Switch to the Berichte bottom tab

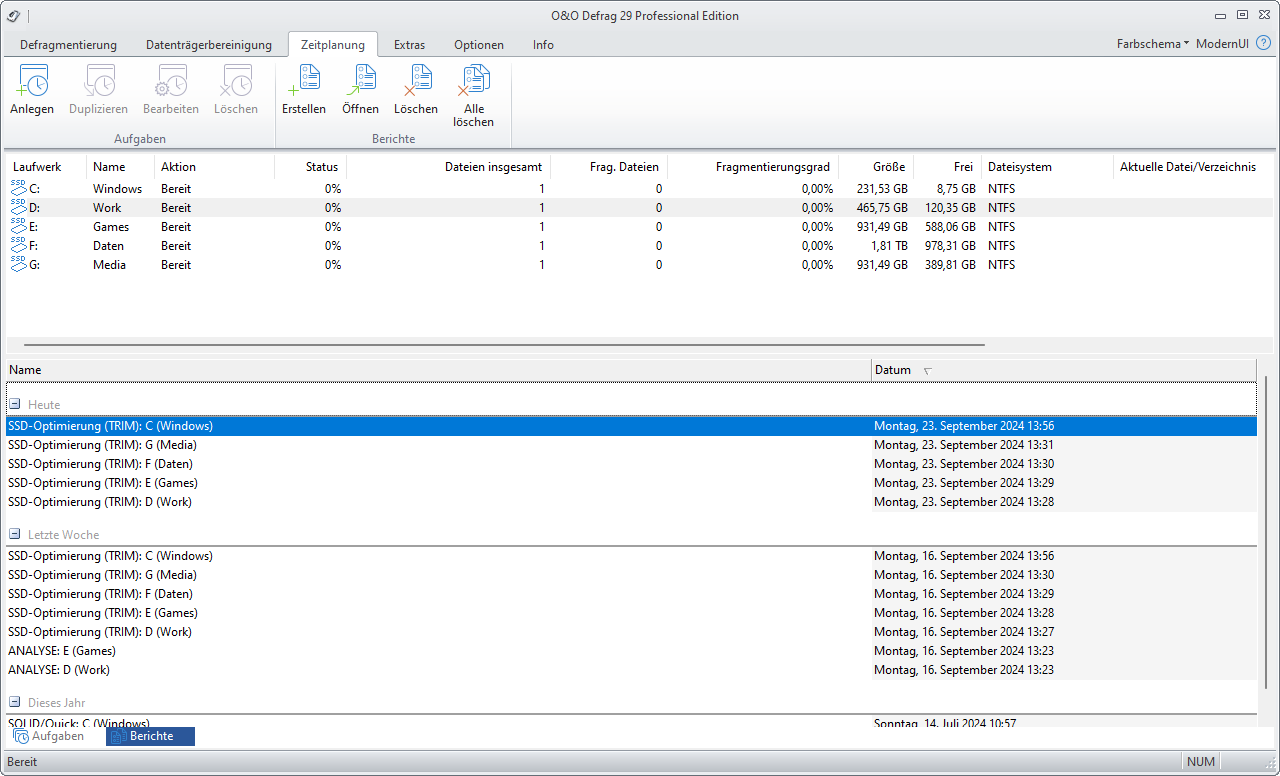click(x=150, y=736)
